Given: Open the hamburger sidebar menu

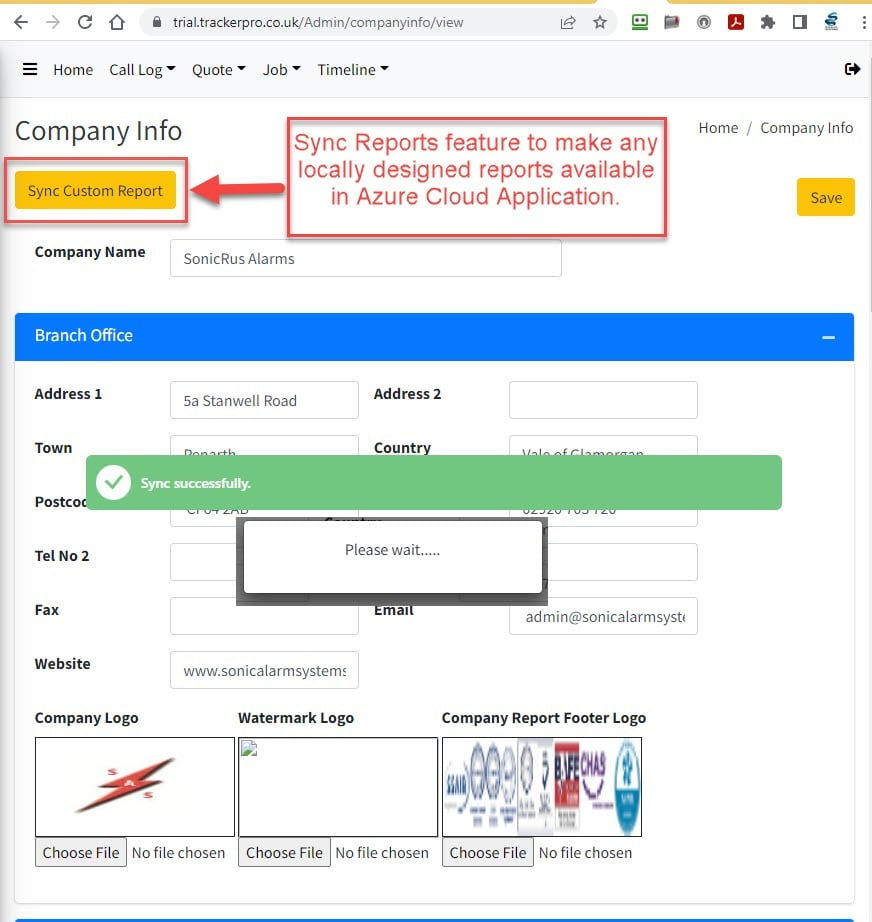Looking at the screenshot, I should click(30, 69).
